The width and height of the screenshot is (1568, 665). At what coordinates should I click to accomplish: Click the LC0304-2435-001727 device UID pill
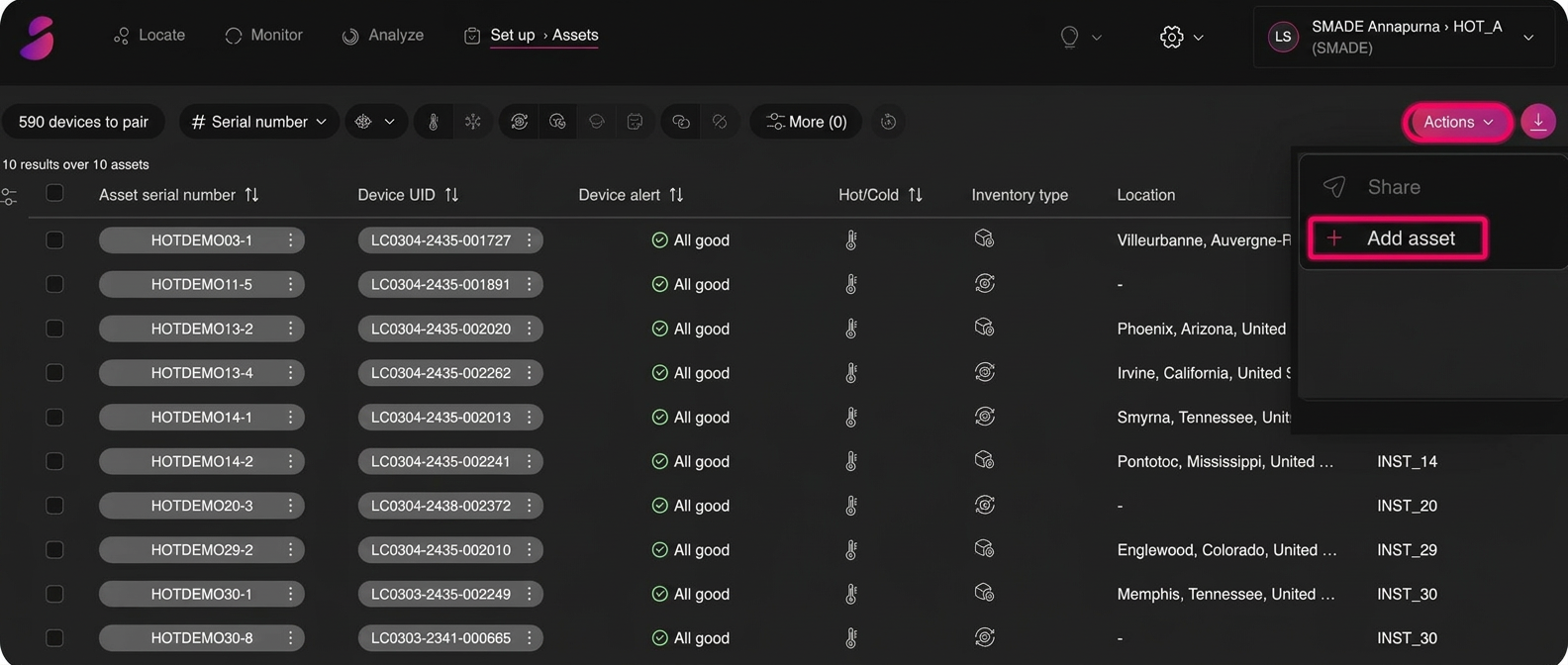point(450,240)
